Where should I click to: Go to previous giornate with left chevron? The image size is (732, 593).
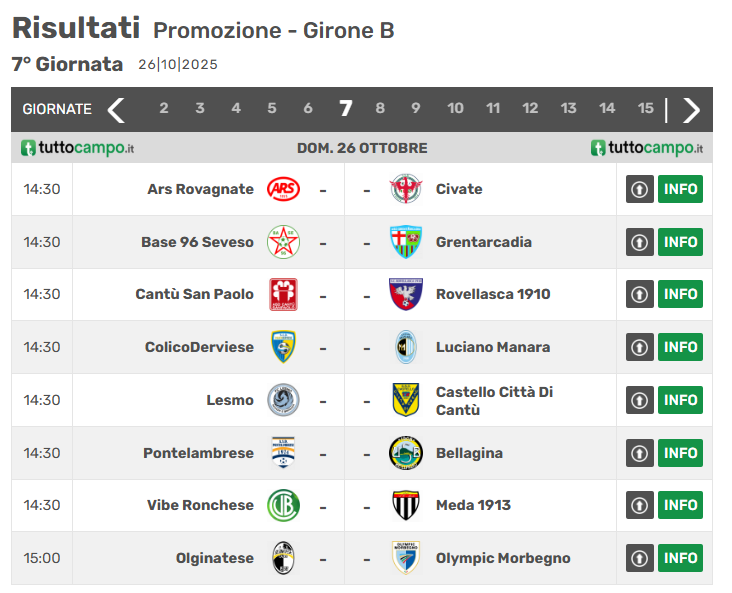[117, 109]
